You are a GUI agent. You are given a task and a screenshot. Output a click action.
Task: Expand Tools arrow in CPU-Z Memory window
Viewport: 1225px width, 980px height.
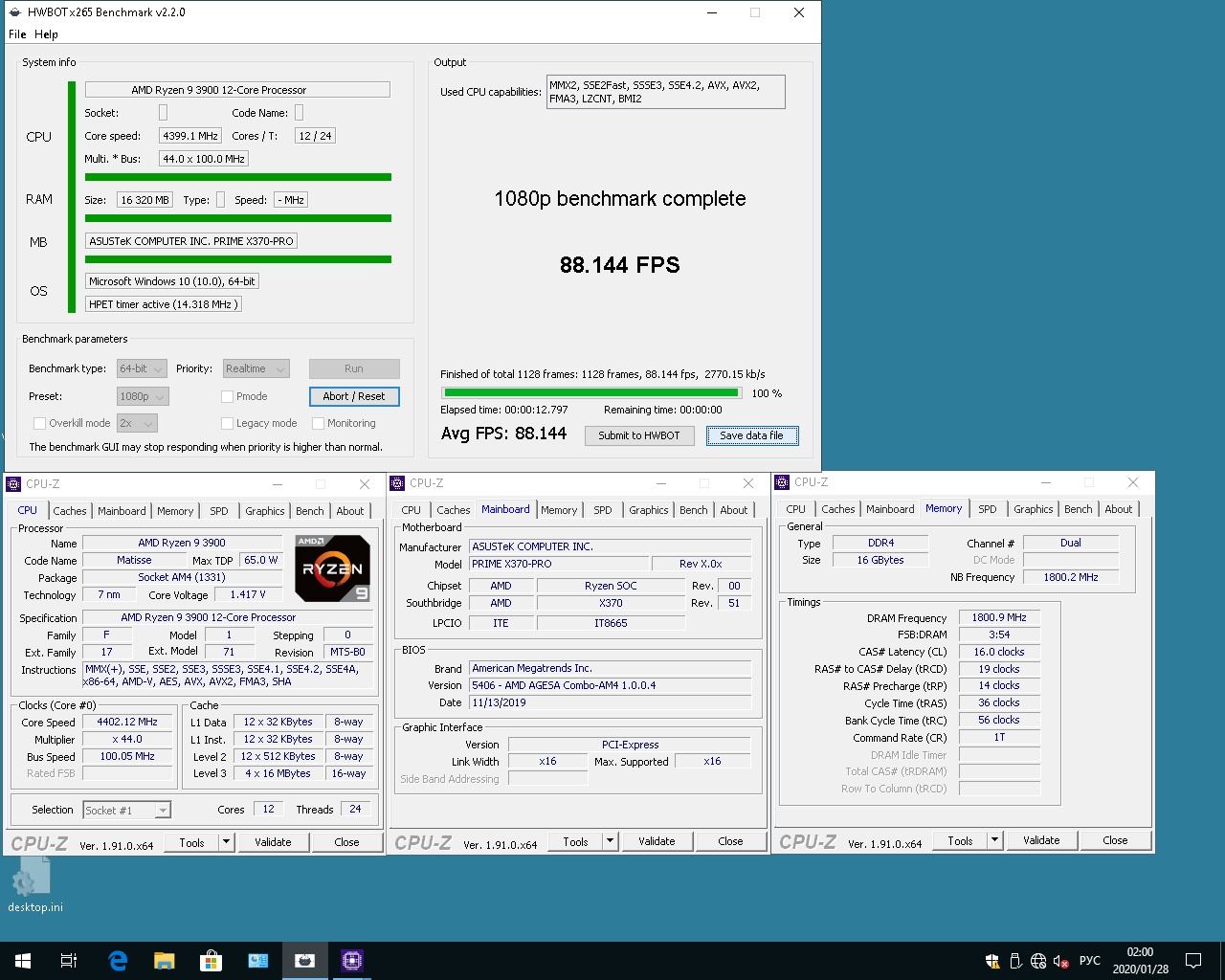click(x=994, y=840)
